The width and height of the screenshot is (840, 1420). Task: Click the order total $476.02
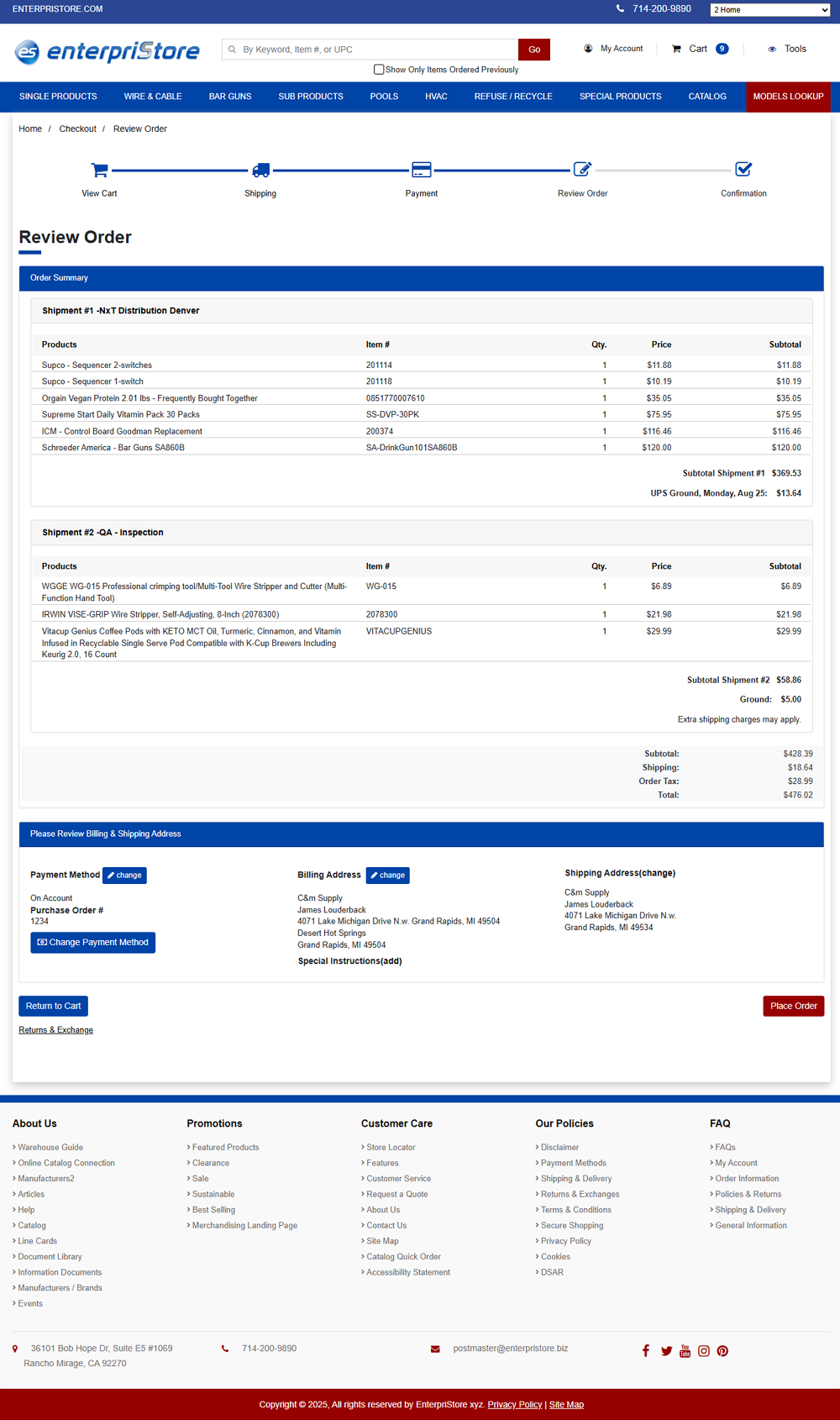(x=798, y=795)
